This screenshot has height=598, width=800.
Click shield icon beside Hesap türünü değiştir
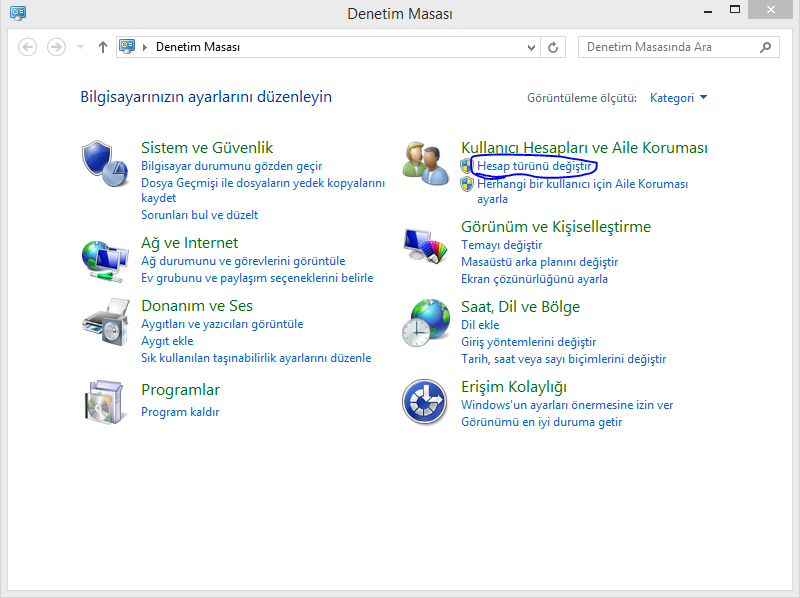tap(466, 166)
